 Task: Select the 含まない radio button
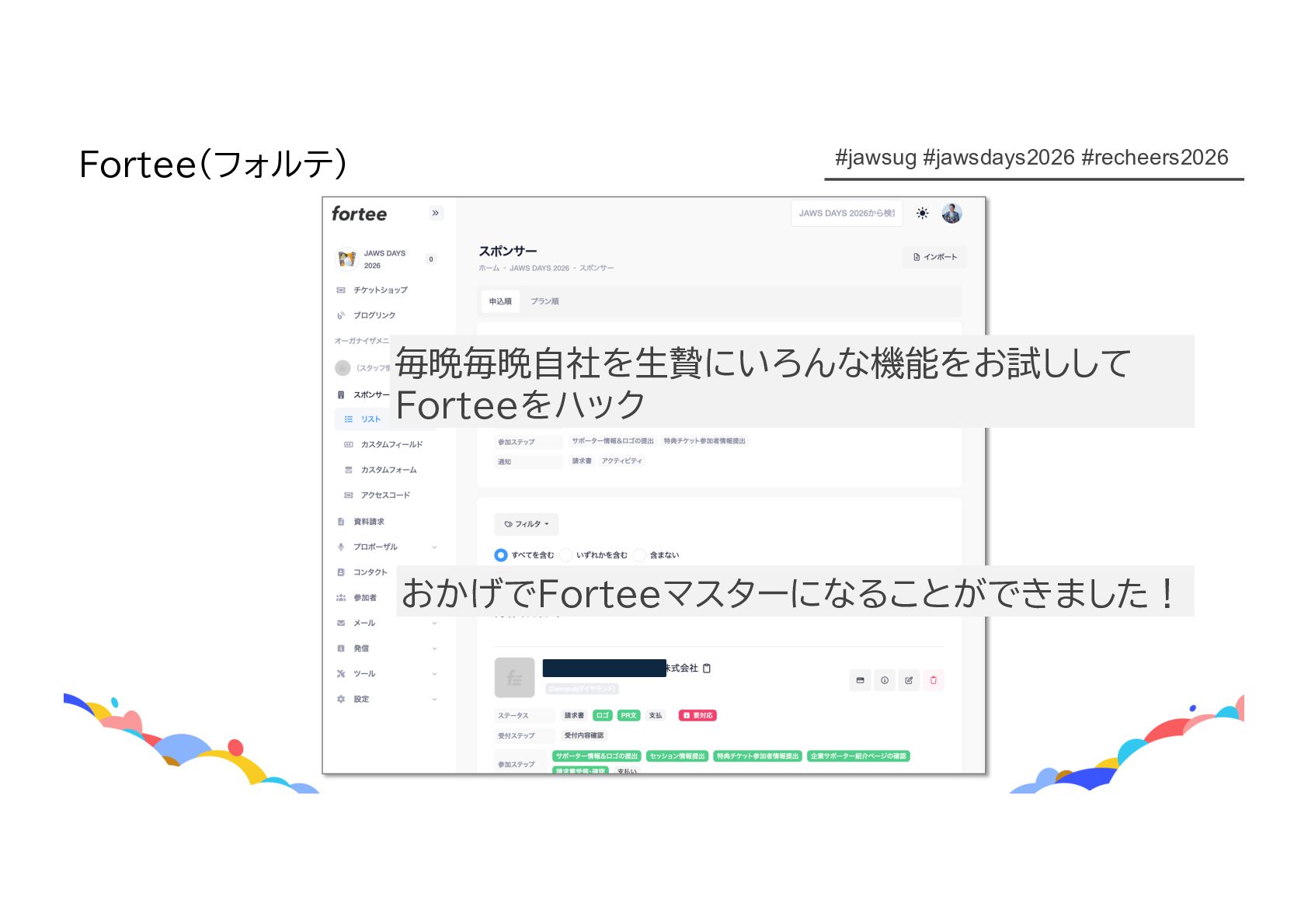pos(639,555)
